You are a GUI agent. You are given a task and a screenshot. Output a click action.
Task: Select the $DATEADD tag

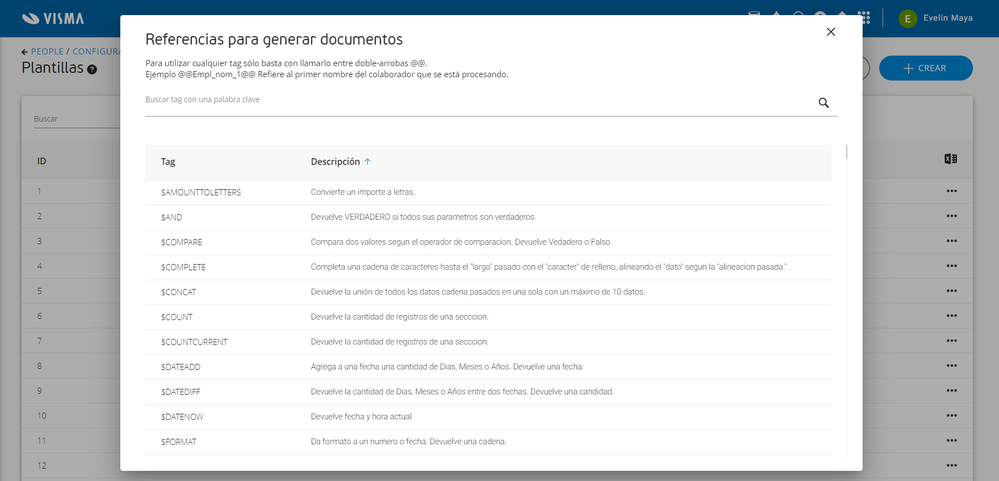[181, 367]
